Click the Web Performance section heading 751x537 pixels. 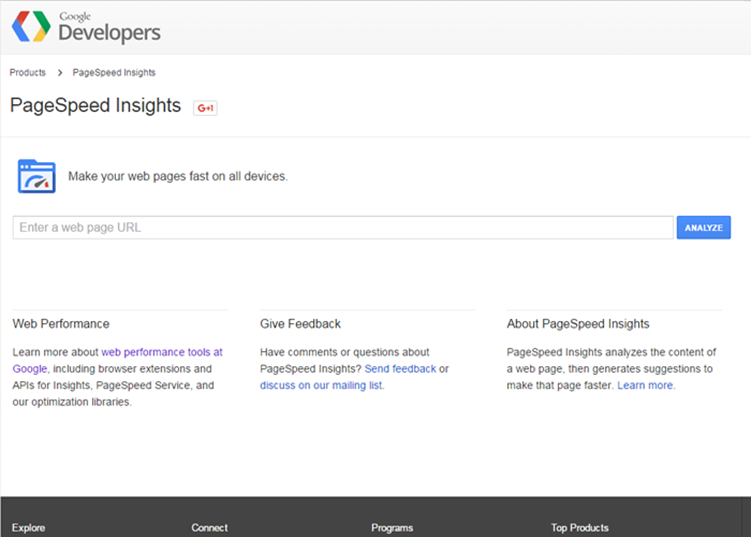click(x=61, y=324)
